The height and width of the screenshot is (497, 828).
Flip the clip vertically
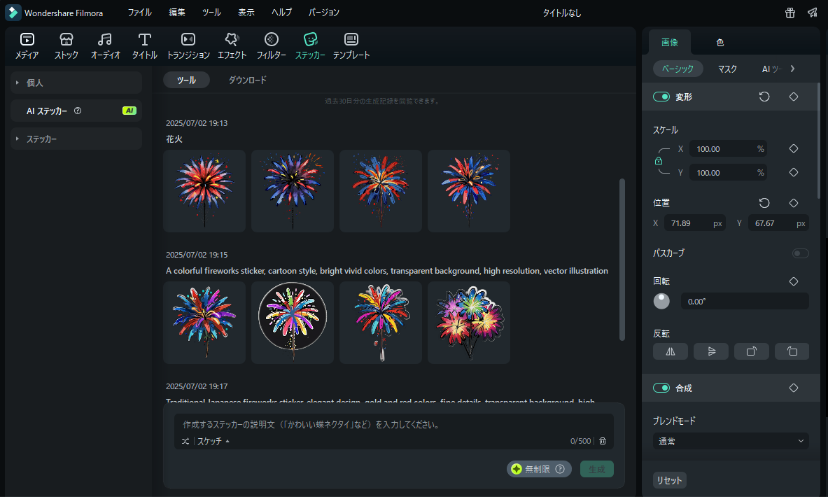(x=711, y=351)
